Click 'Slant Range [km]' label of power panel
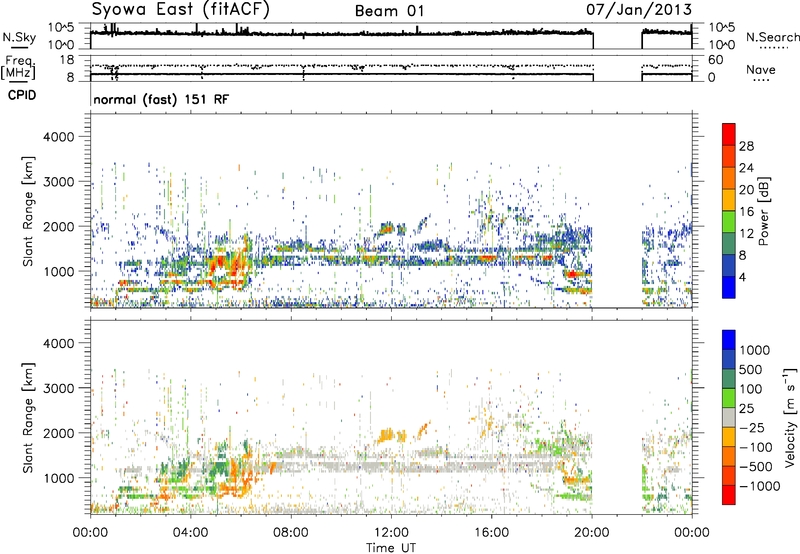This screenshot has width=800, height=554. [28, 211]
